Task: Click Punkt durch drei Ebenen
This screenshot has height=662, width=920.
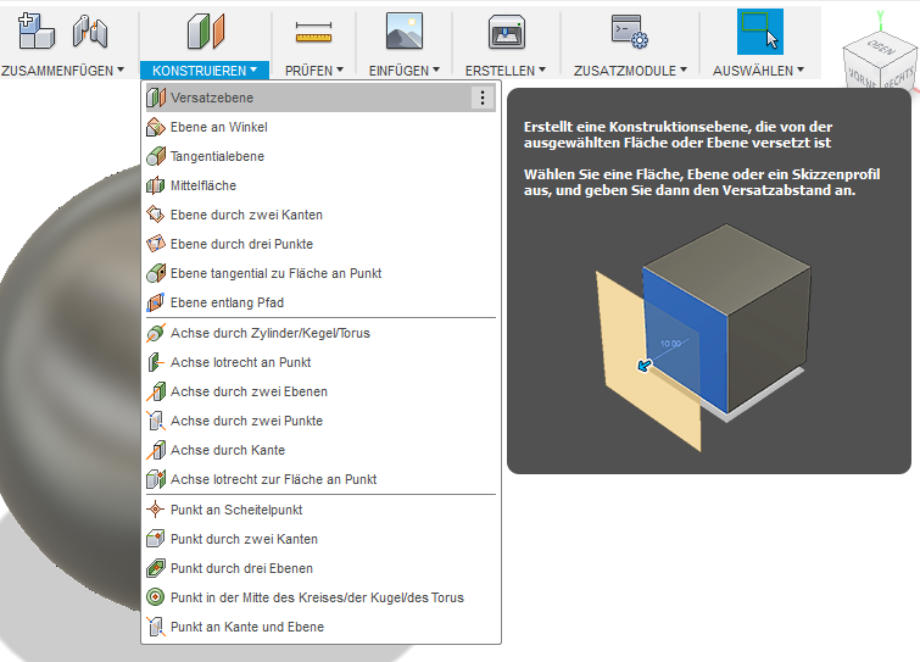Action: [320, 569]
